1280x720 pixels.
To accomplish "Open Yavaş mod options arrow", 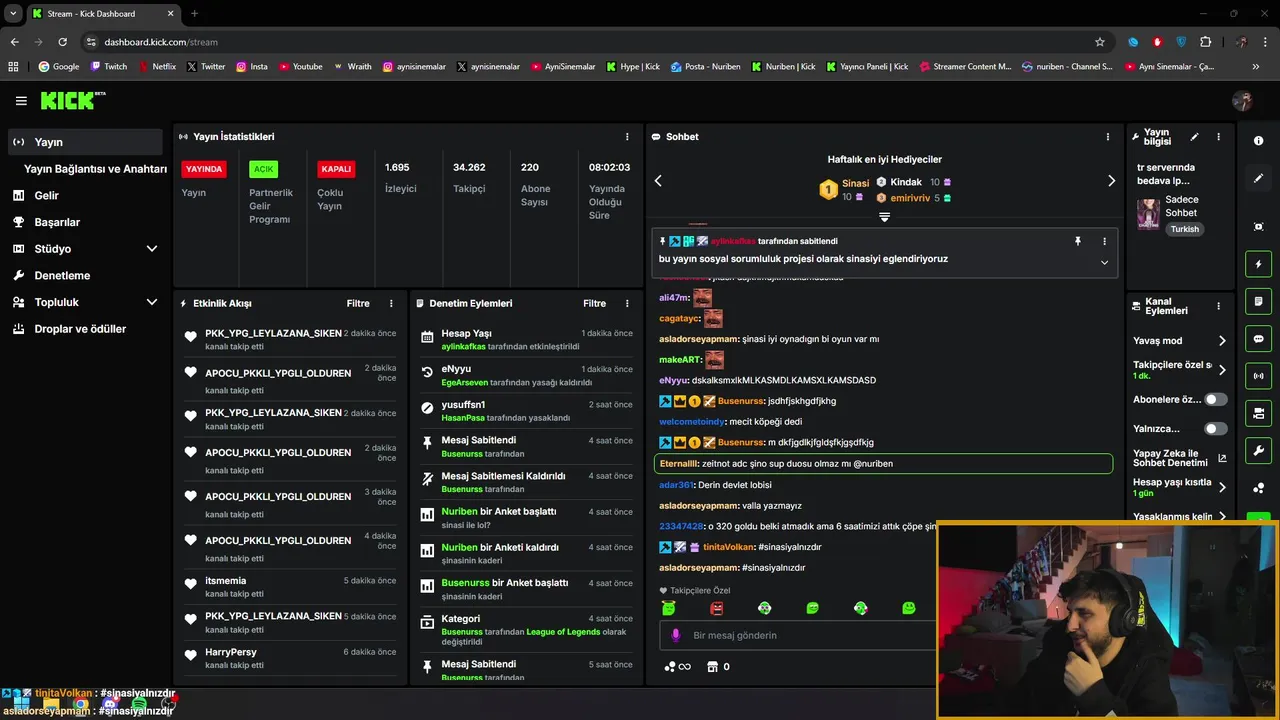I will pos(1222,341).
